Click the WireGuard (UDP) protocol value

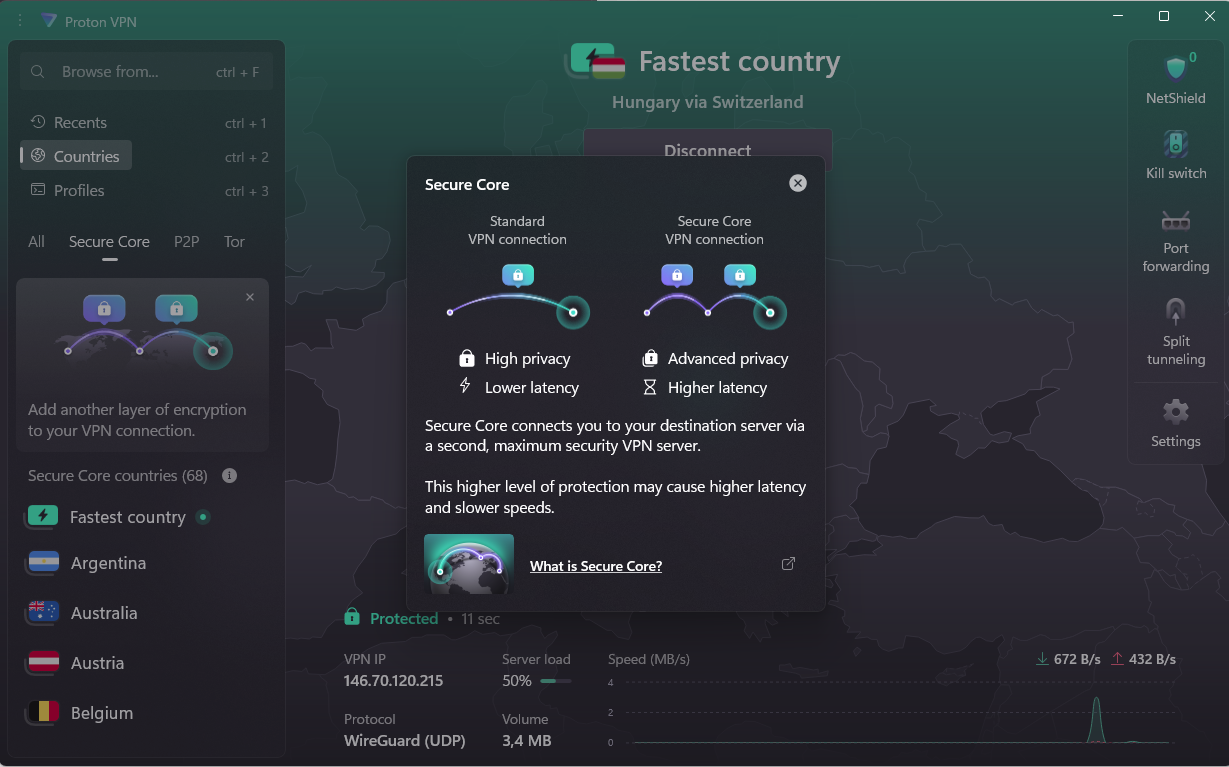coord(405,741)
